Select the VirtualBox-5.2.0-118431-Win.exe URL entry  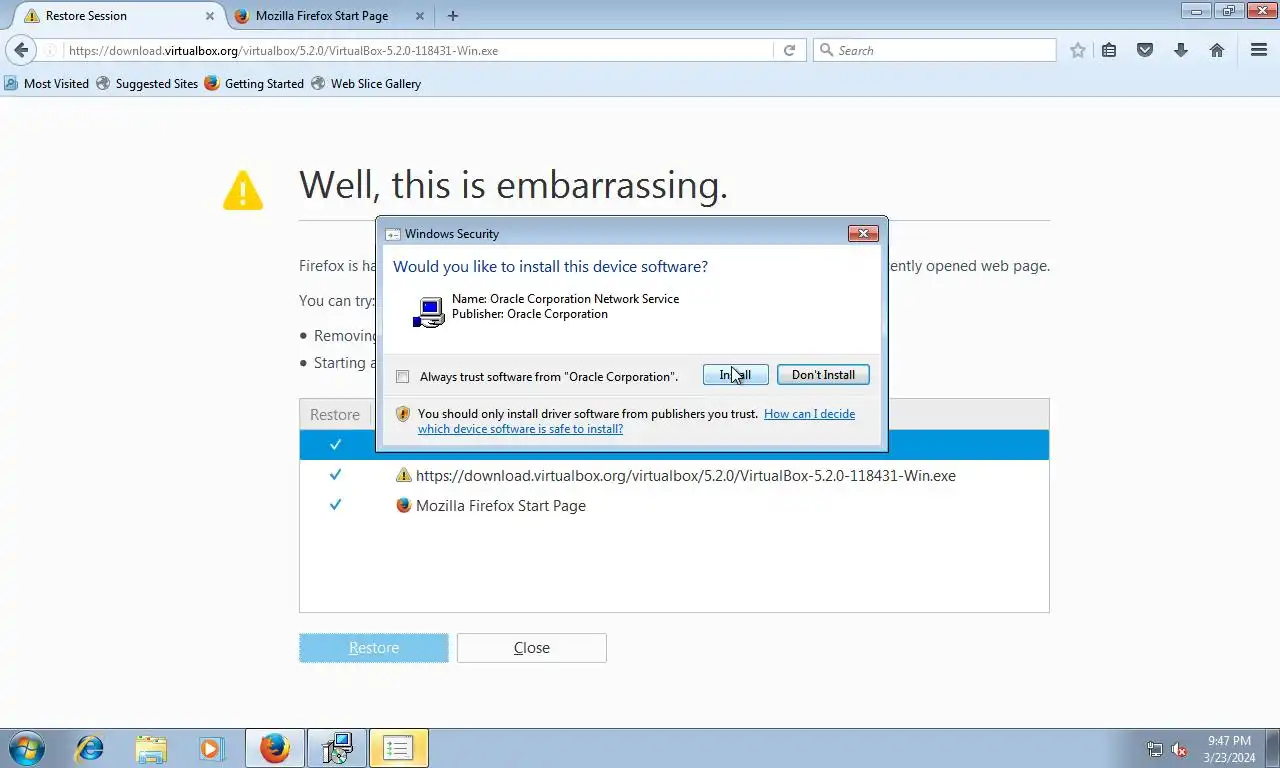pos(685,476)
